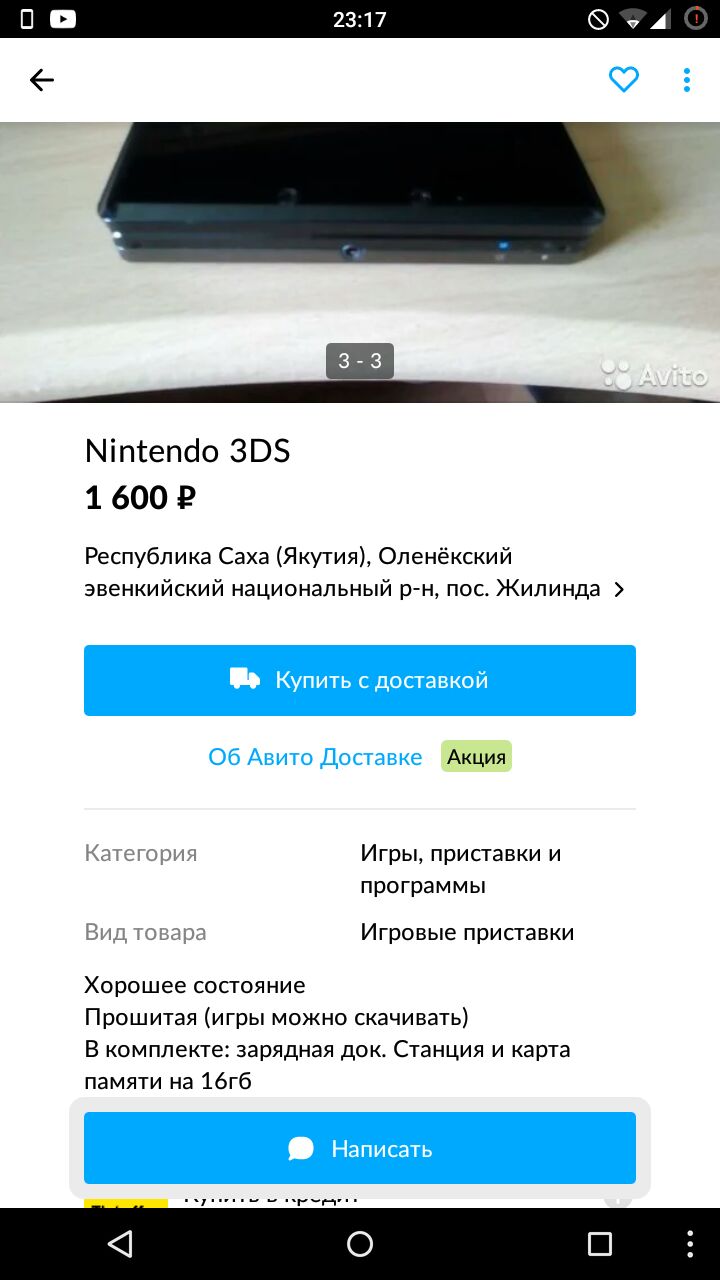Open Android recent apps square
This screenshot has width=720, height=1280.
pos(600,1243)
